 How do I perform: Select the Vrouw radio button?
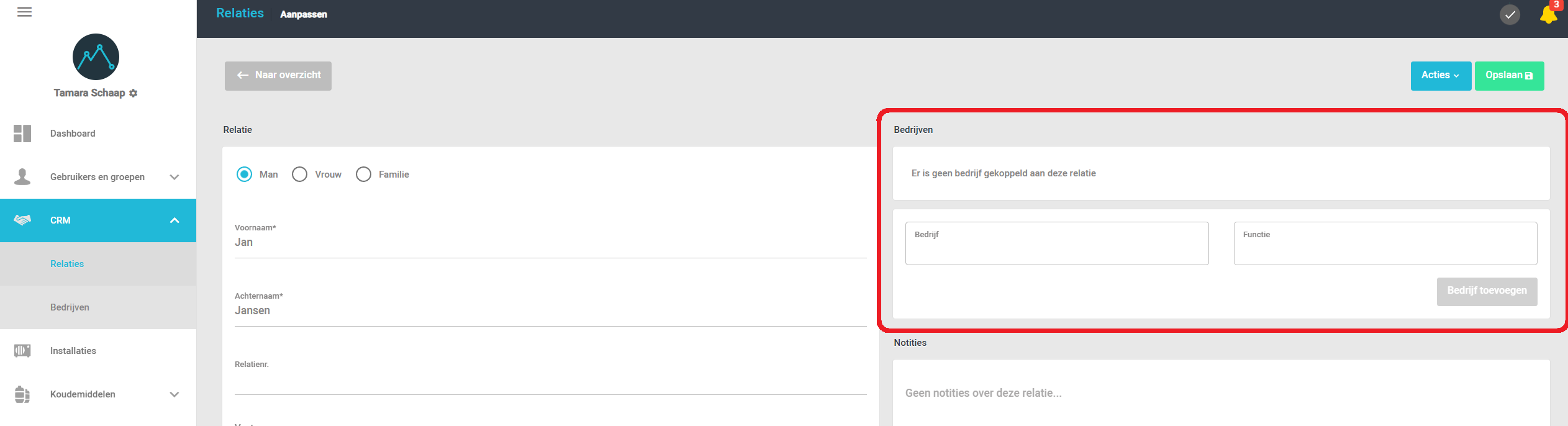(299, 174)
